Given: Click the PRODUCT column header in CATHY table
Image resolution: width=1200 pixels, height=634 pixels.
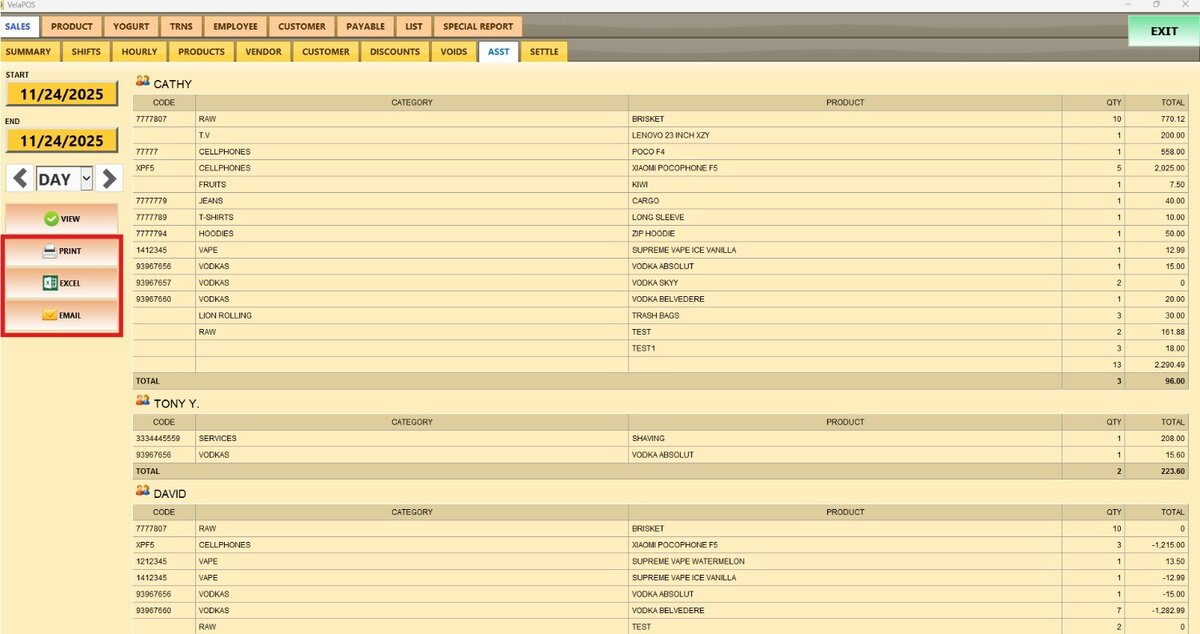Looking at the screenshot, I should click(x=845, y=102).
